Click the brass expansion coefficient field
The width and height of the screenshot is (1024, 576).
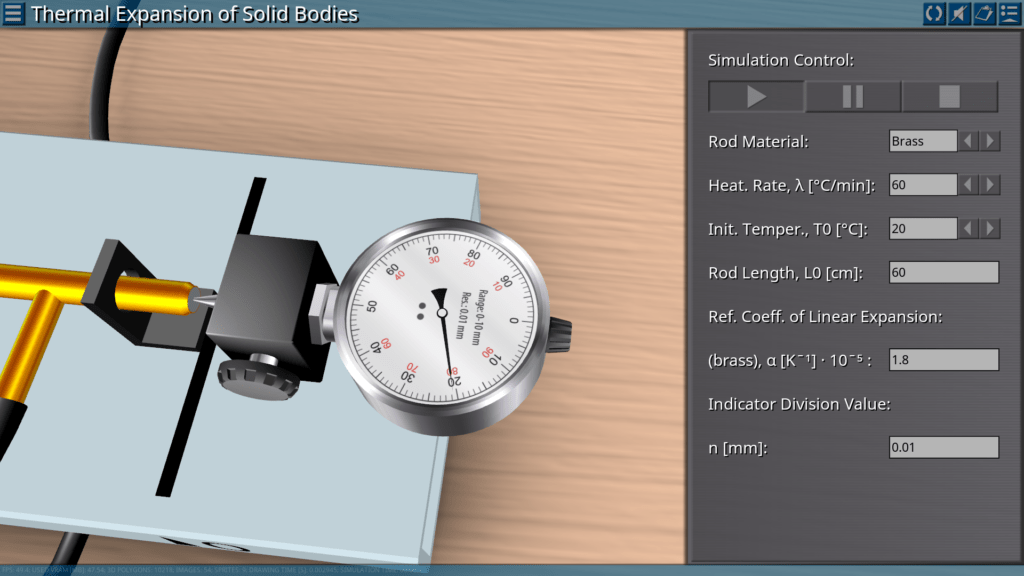click(x=943, y=360)
